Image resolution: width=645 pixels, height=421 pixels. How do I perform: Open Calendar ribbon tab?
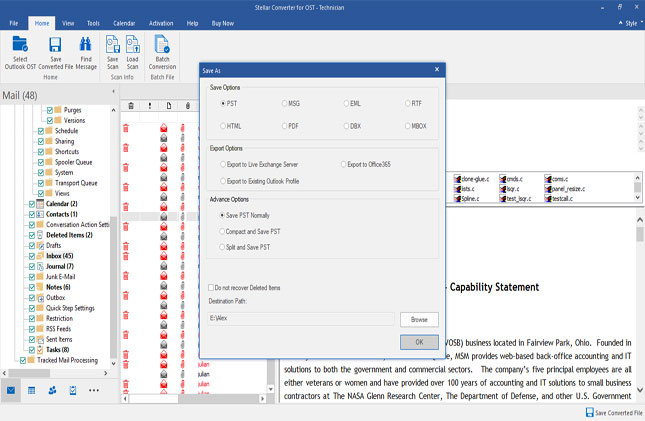pos(124,23)
